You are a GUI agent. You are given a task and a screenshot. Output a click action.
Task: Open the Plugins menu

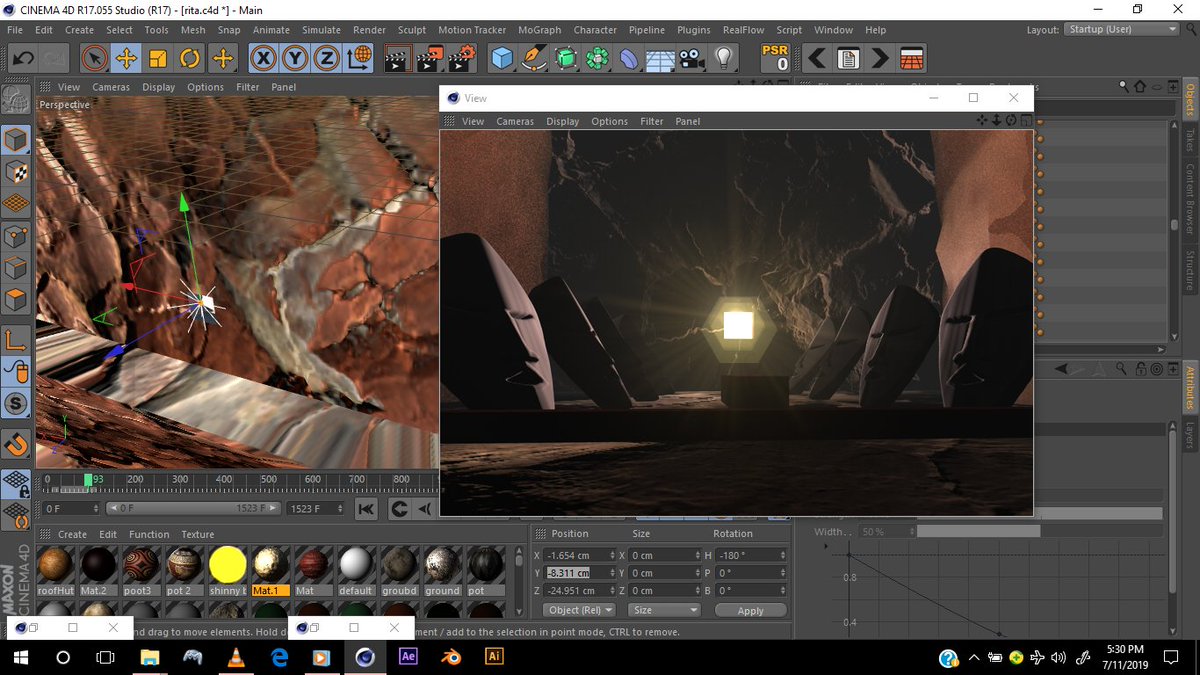(694, 30)
